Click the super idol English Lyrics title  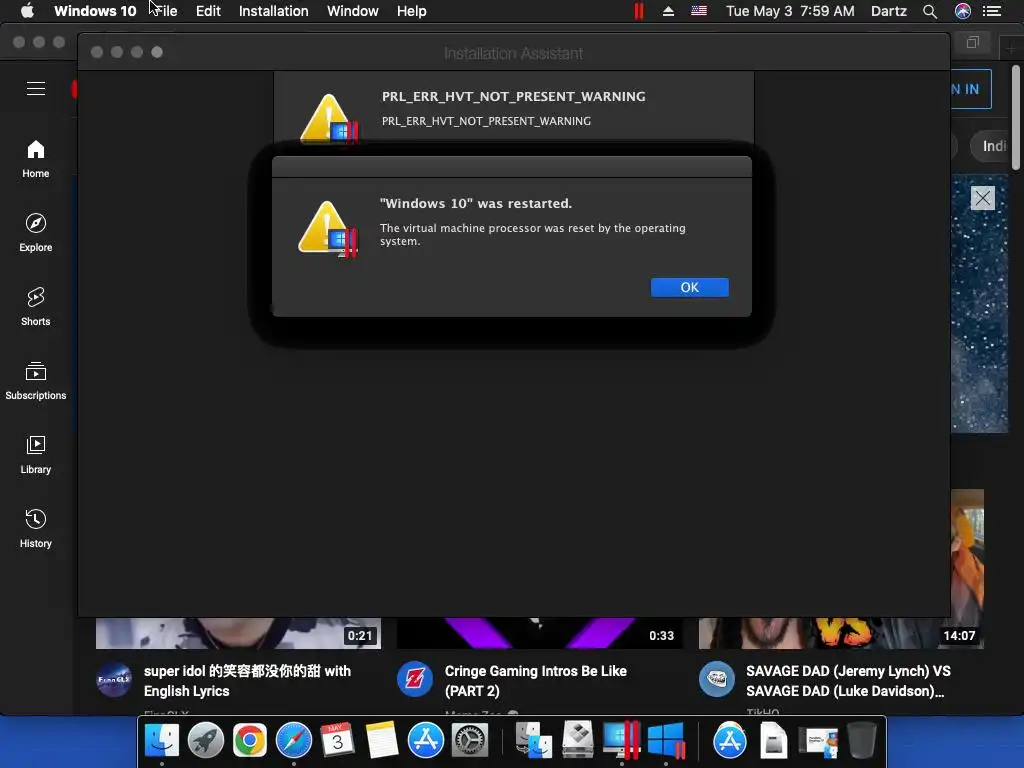248,680
